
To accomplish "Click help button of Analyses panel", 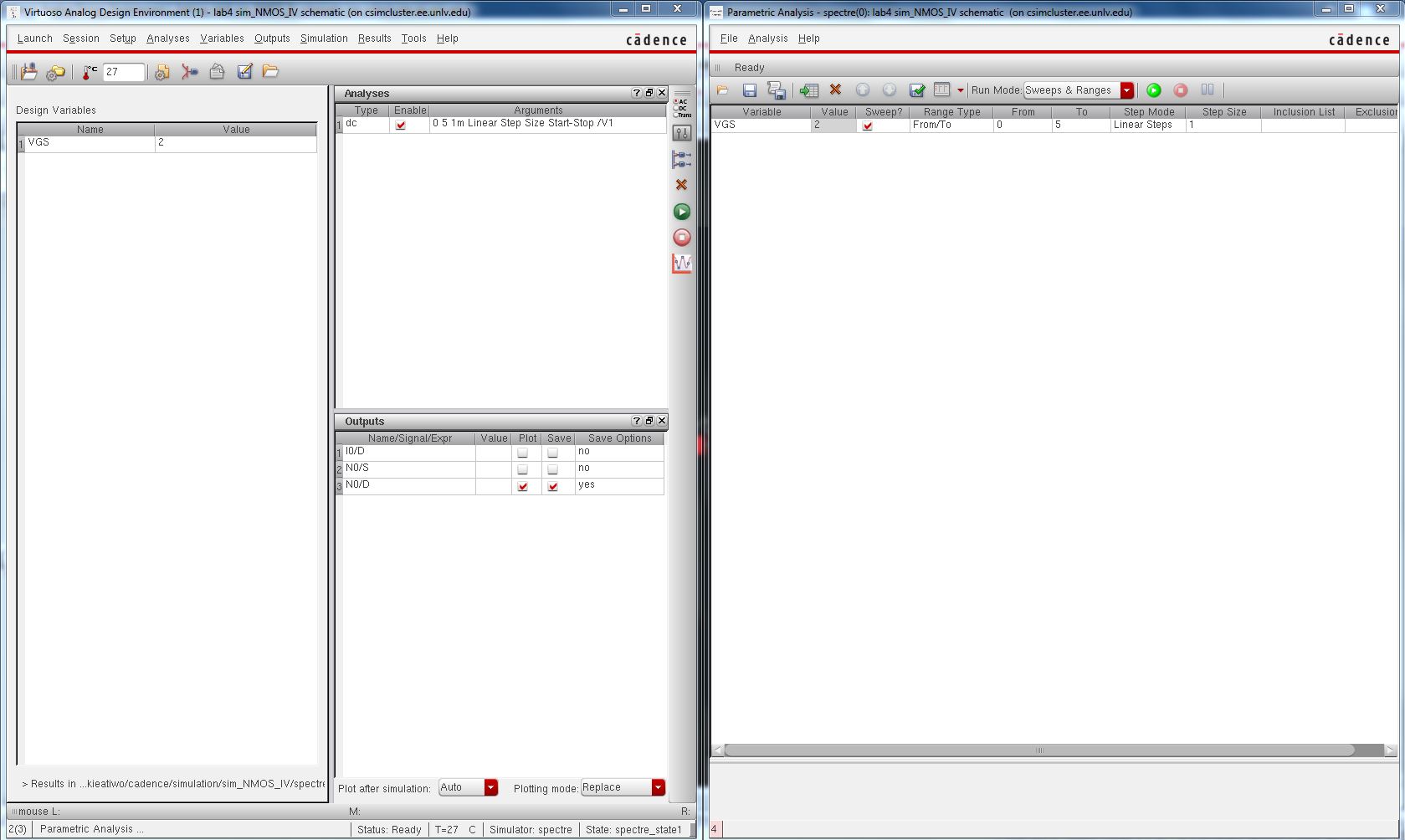I will pyautogui.click(x=636, y=93).
